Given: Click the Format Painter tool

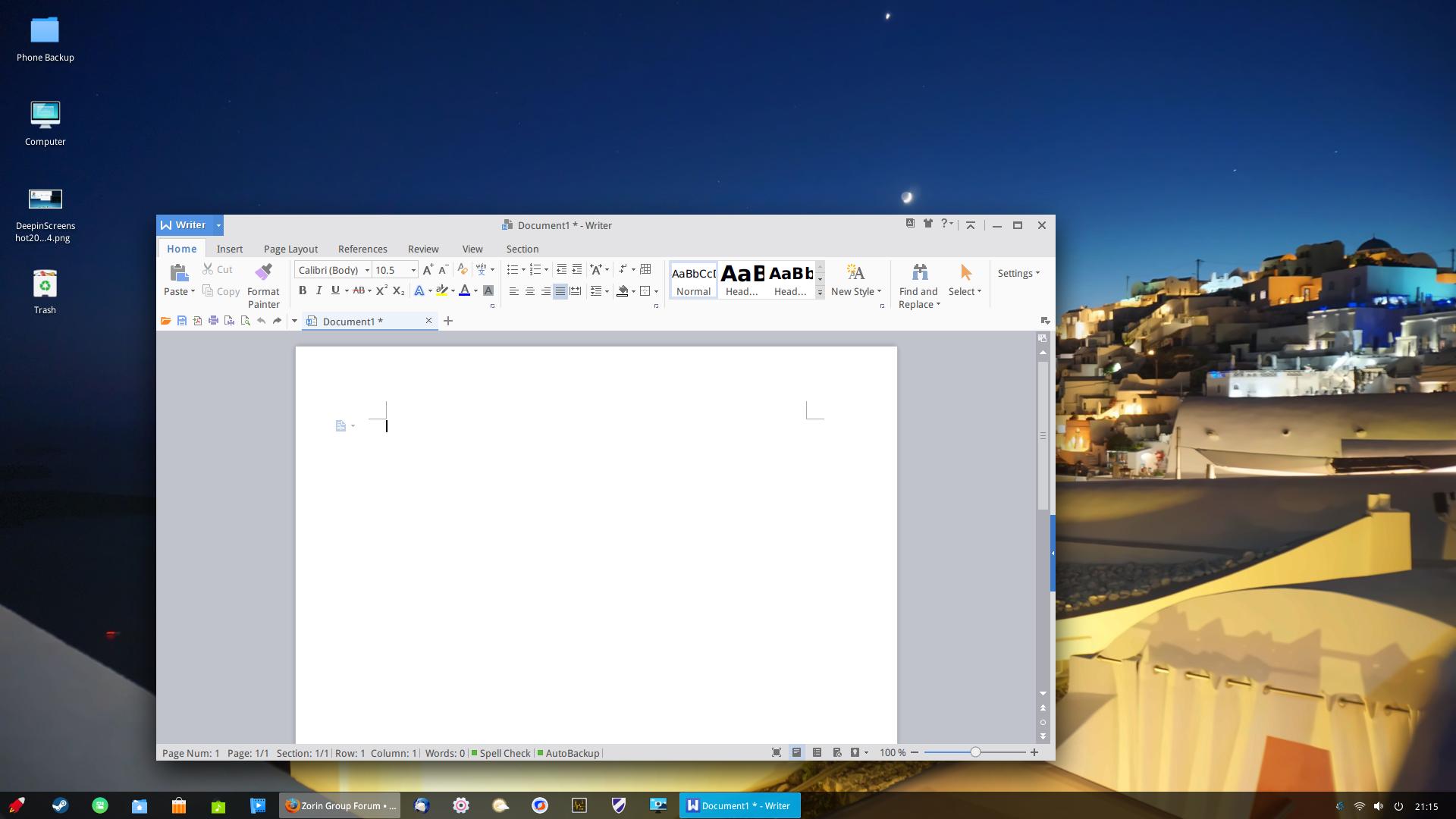Looking at the screenshot, I should (263, 285).
